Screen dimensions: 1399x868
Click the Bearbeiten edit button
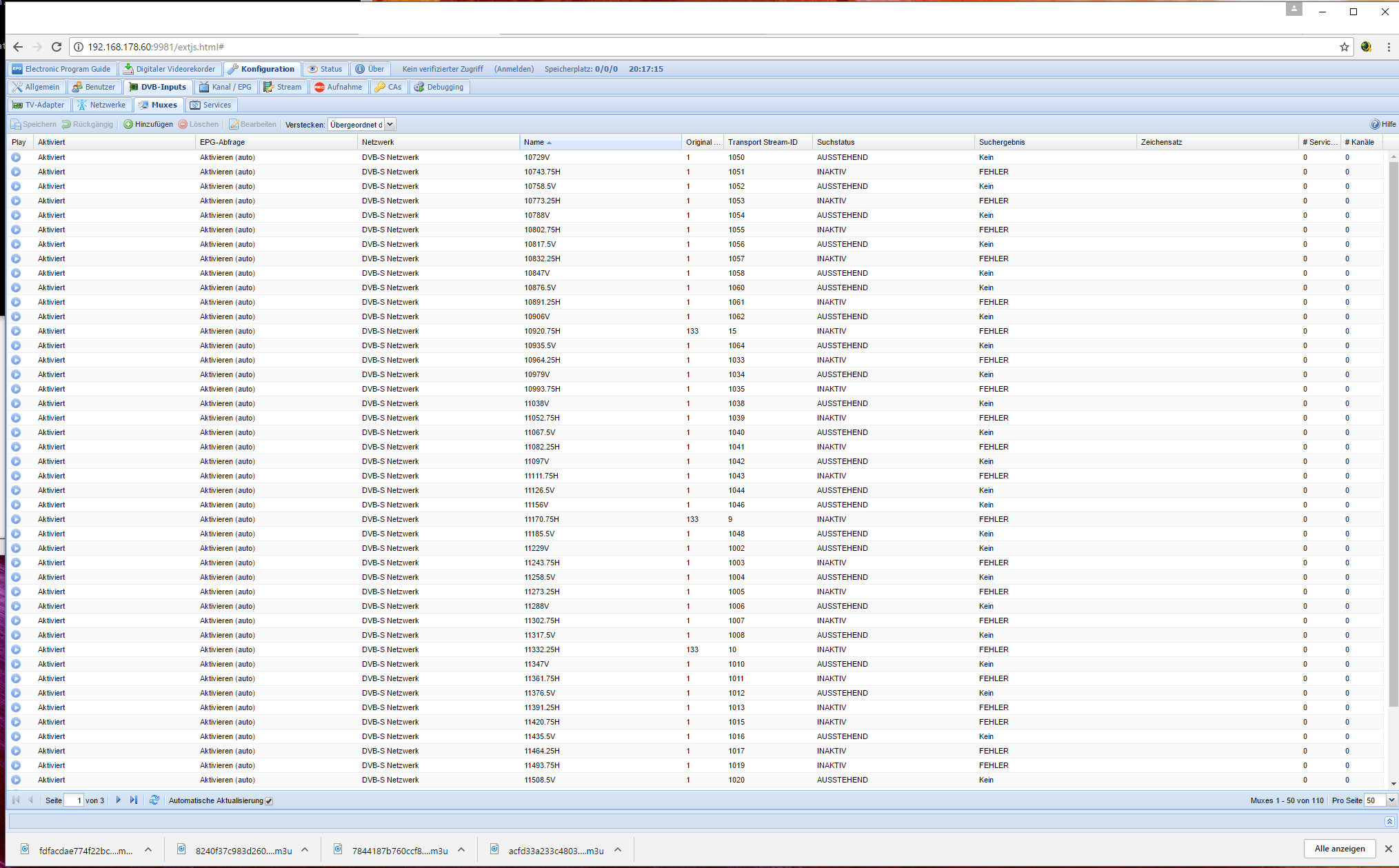point(252,124)
